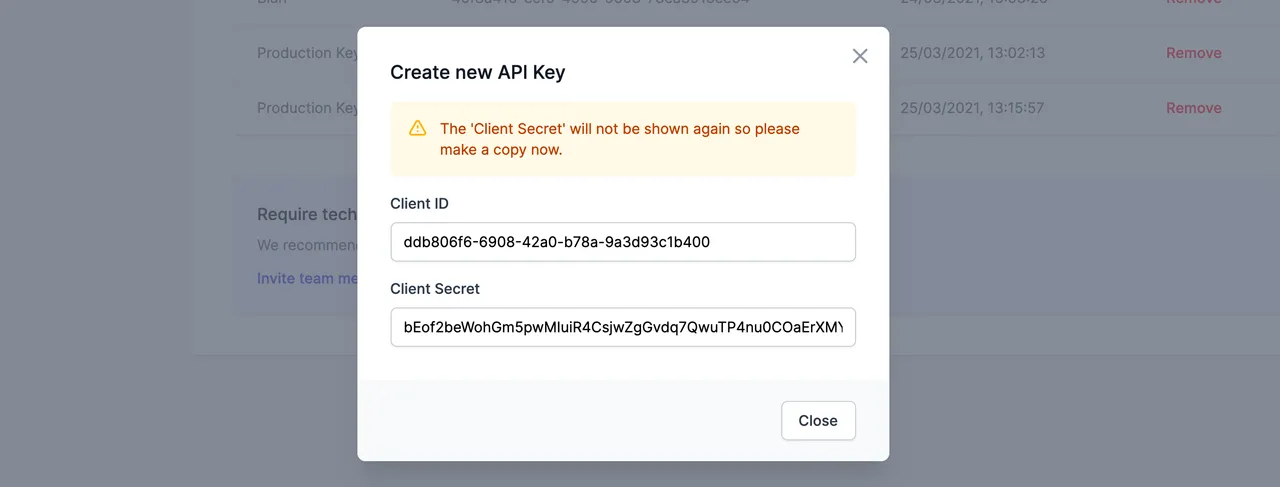
Task: Remove the key created at 13:15:57
Action: point(1193,108)
